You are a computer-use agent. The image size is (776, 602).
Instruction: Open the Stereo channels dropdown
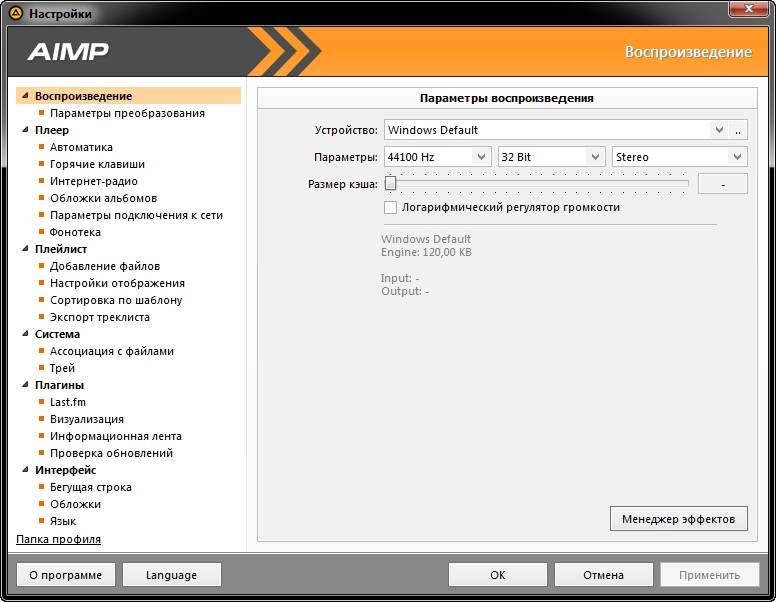pos(679,157)
